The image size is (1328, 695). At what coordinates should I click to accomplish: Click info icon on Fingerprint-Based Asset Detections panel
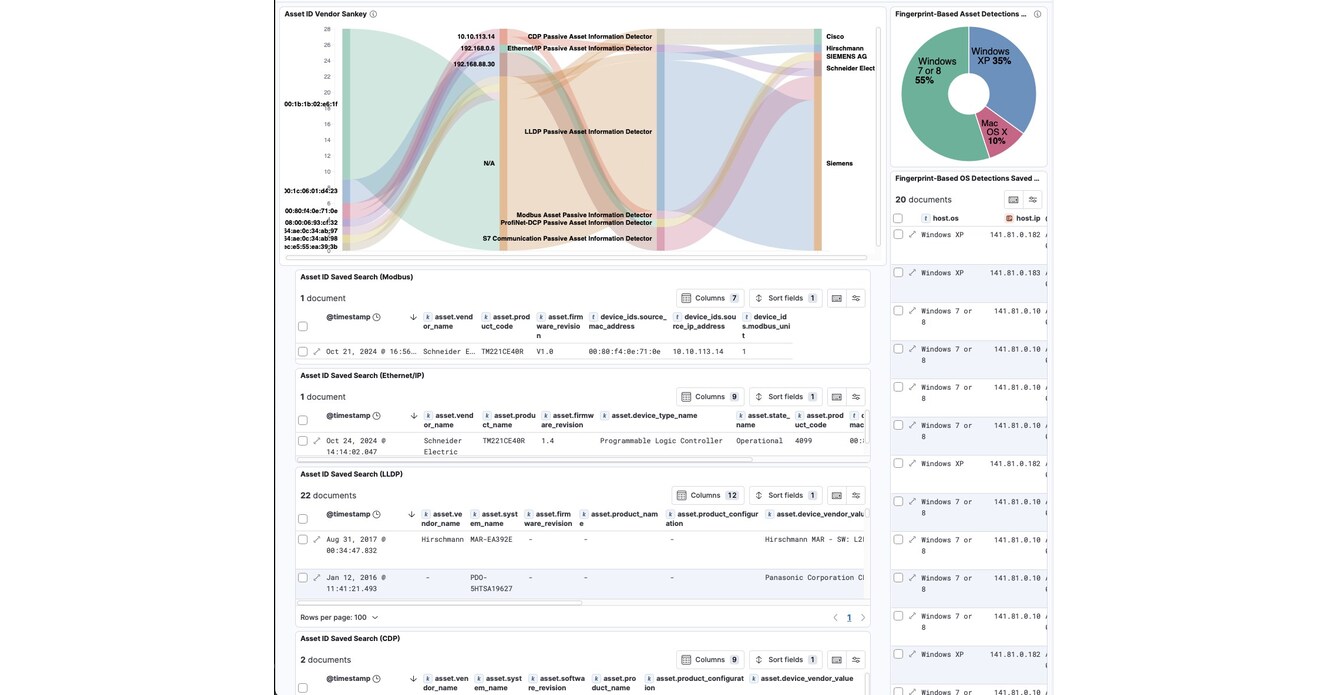(x=1037, y=14)
